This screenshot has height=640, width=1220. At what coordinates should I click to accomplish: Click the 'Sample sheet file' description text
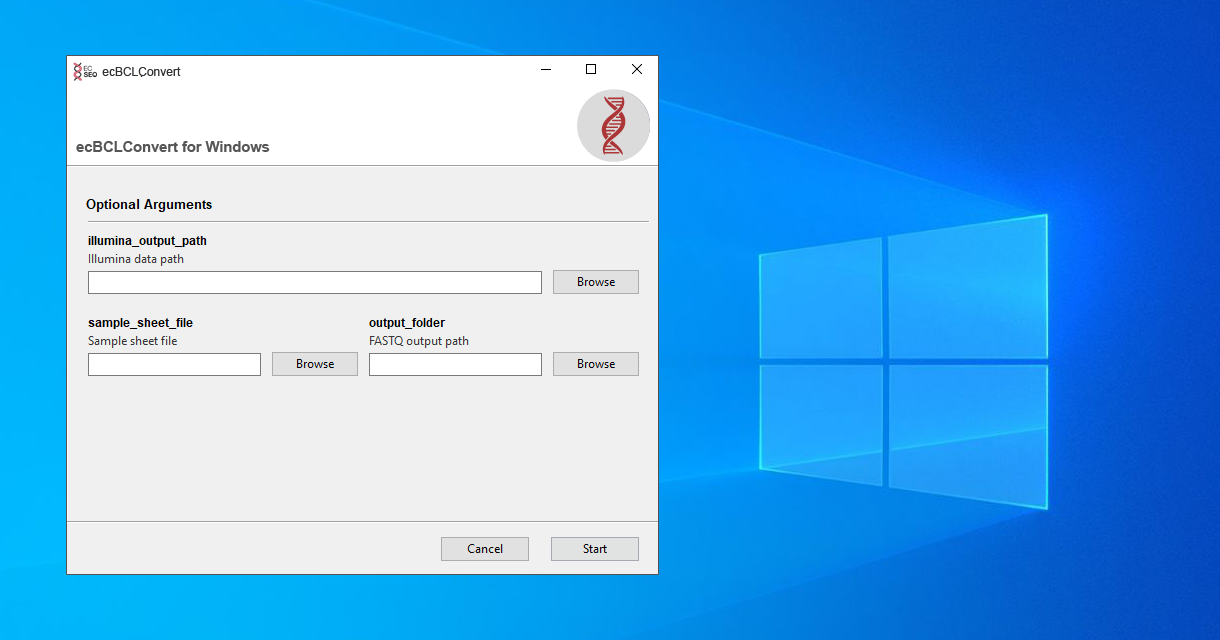coord(133,341)
